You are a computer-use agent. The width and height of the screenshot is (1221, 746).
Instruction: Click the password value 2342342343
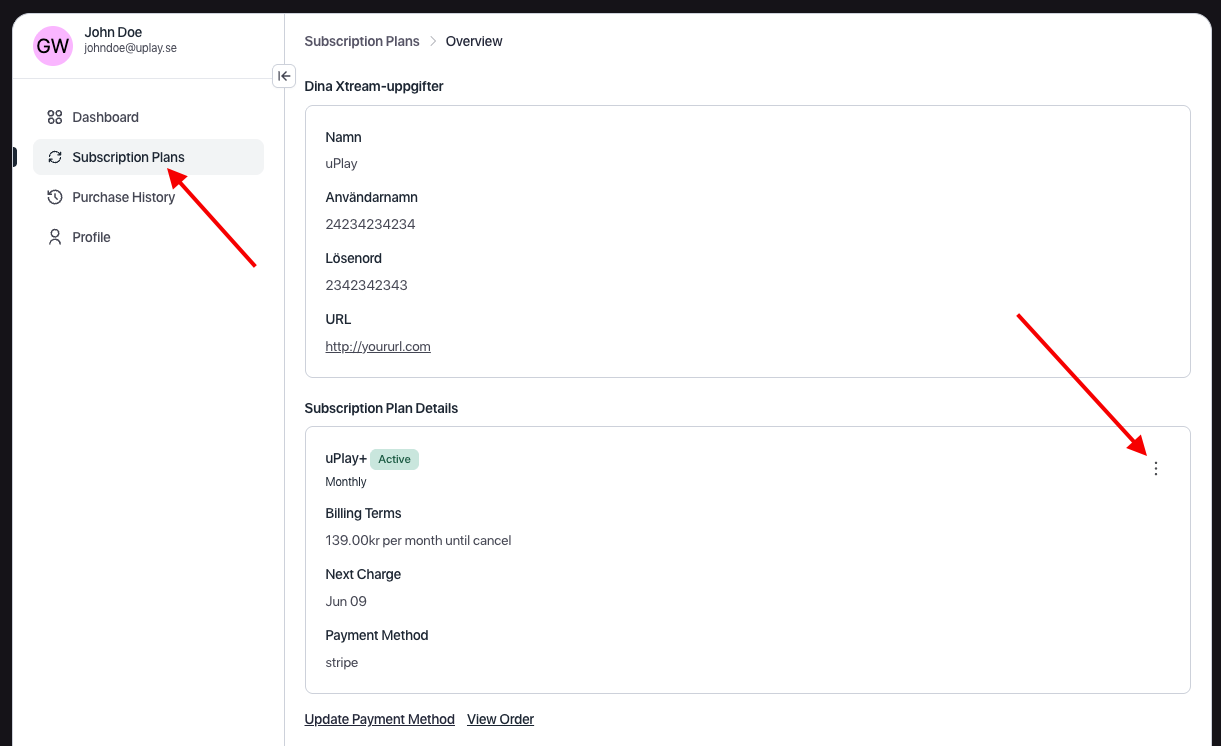pos(366,285)
